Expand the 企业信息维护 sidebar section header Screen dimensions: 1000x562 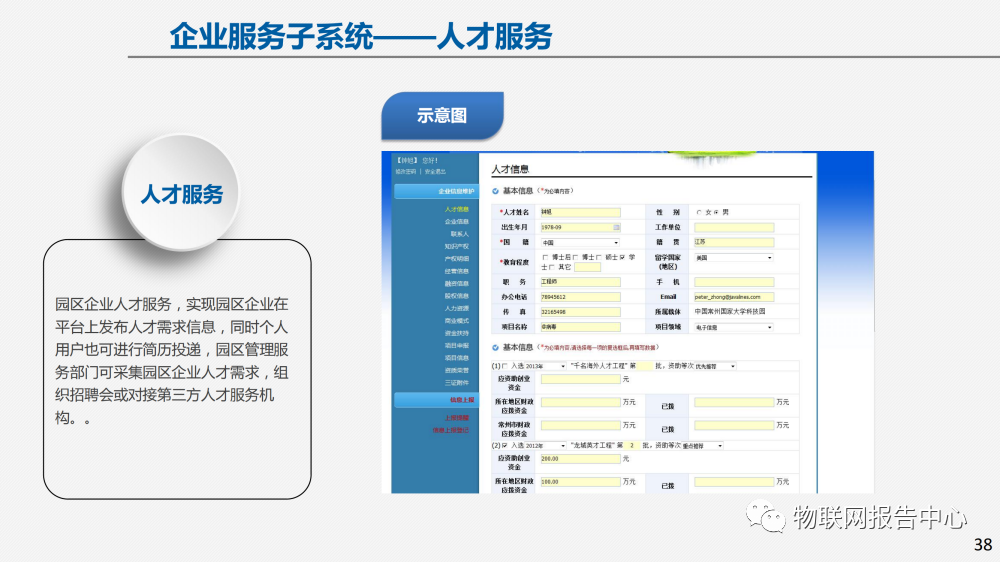pyautogui.click(x=436, y=191)
